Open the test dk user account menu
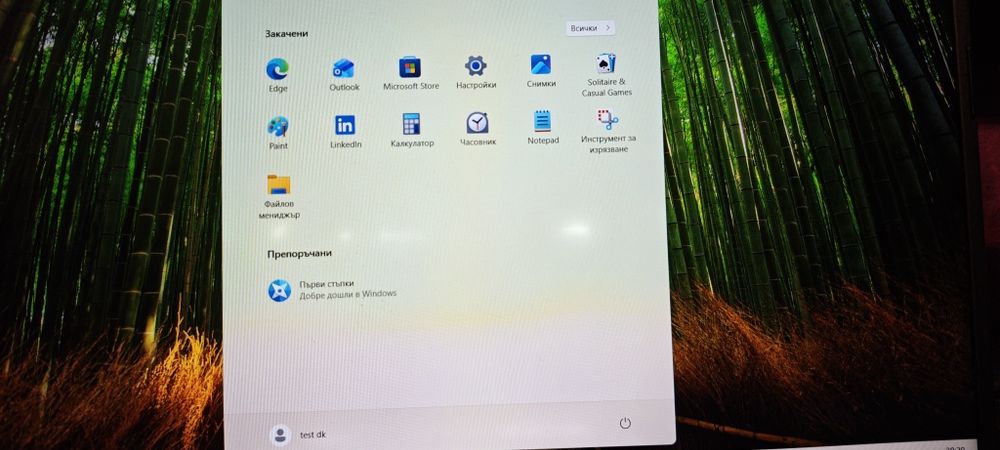The height and width of the screenshot is (450, 1000). (x=299, y=435)
